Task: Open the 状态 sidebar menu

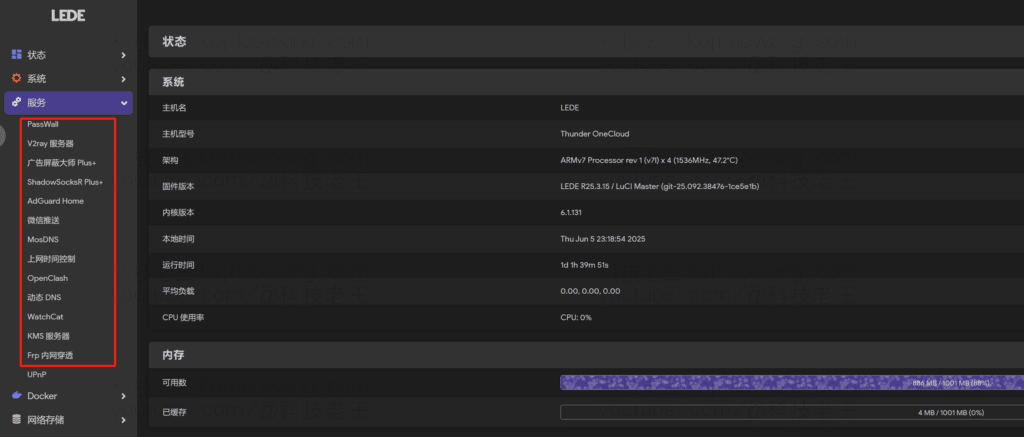Action: coord(69,56)
